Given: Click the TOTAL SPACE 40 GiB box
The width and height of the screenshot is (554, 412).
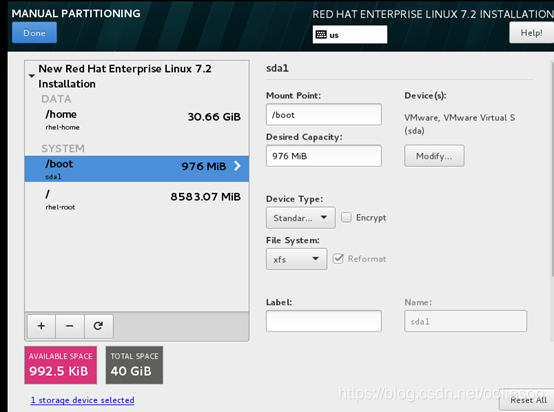Looking at the screenshot, I should click(134, 365).
